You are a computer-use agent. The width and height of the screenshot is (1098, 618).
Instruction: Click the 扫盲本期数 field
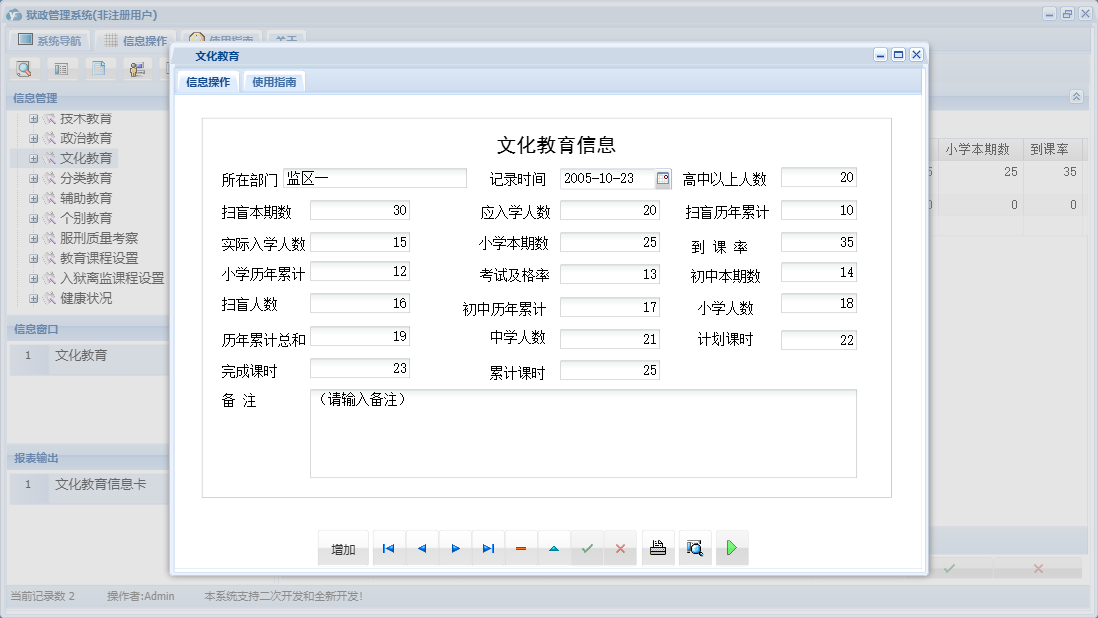pyautogui.click(x=360, y=211)
